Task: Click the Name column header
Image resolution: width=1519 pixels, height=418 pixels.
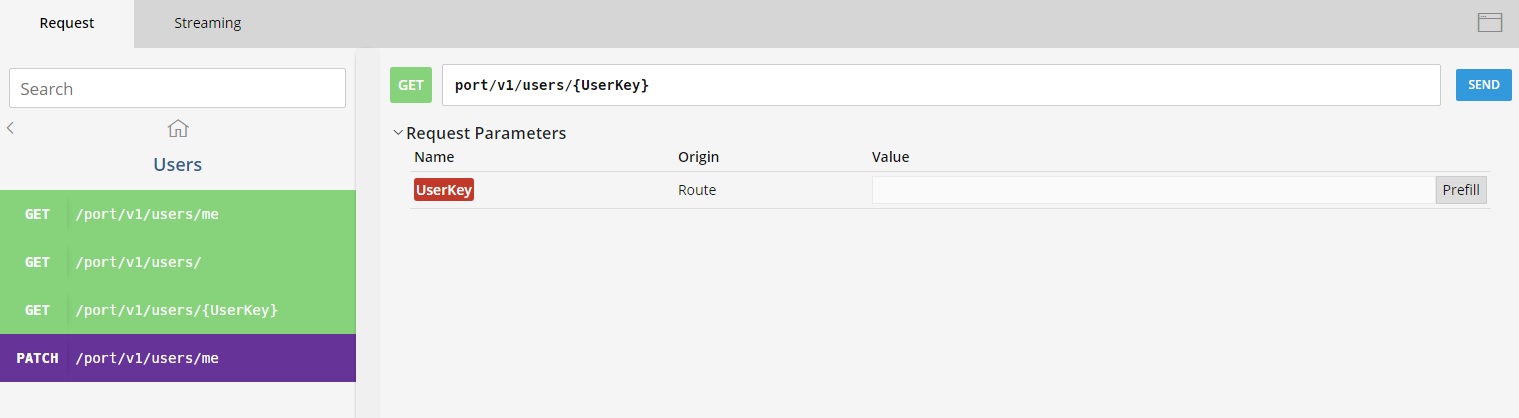Action: (434, 157)
